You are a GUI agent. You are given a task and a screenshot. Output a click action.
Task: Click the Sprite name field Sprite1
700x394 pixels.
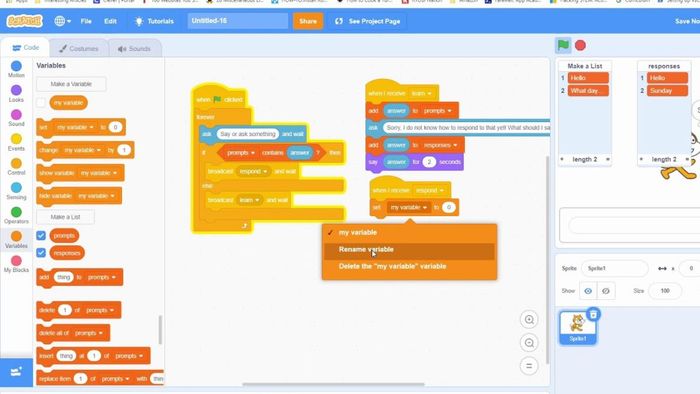[614, 268]
